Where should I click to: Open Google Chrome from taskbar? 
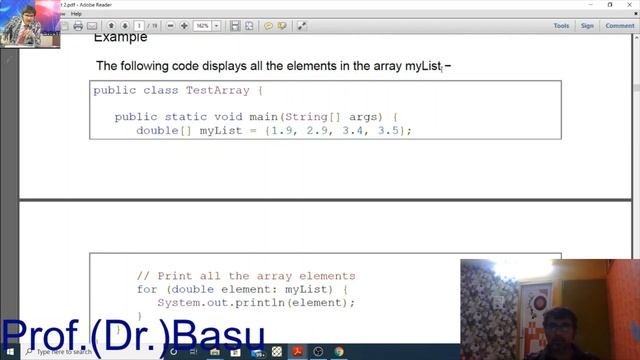[x=339, y=352]
